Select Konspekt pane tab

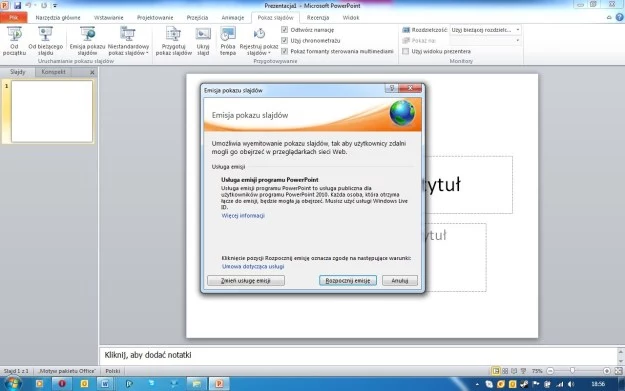(53, 72)
